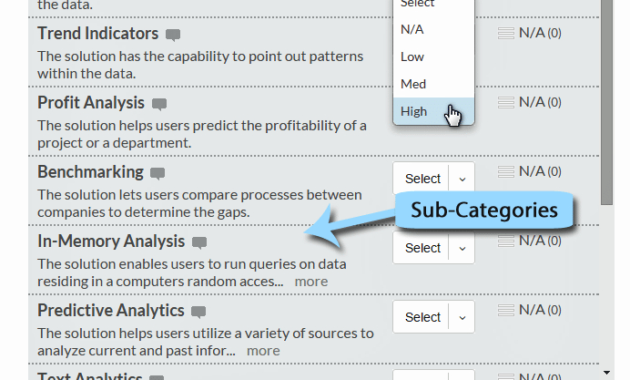
Task: Open the In-Memory Analysis Select dropdown
Action: point(434,247)
